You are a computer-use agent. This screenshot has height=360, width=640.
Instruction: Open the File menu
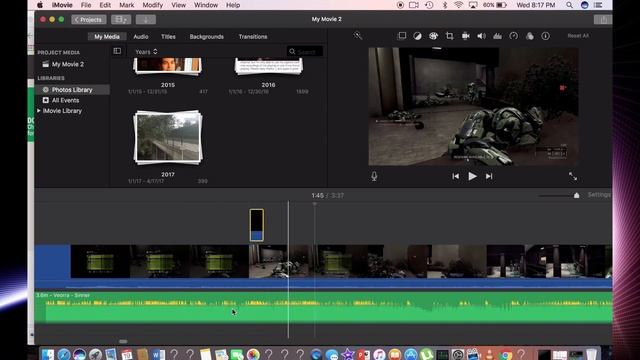click(x=86, y=5)
